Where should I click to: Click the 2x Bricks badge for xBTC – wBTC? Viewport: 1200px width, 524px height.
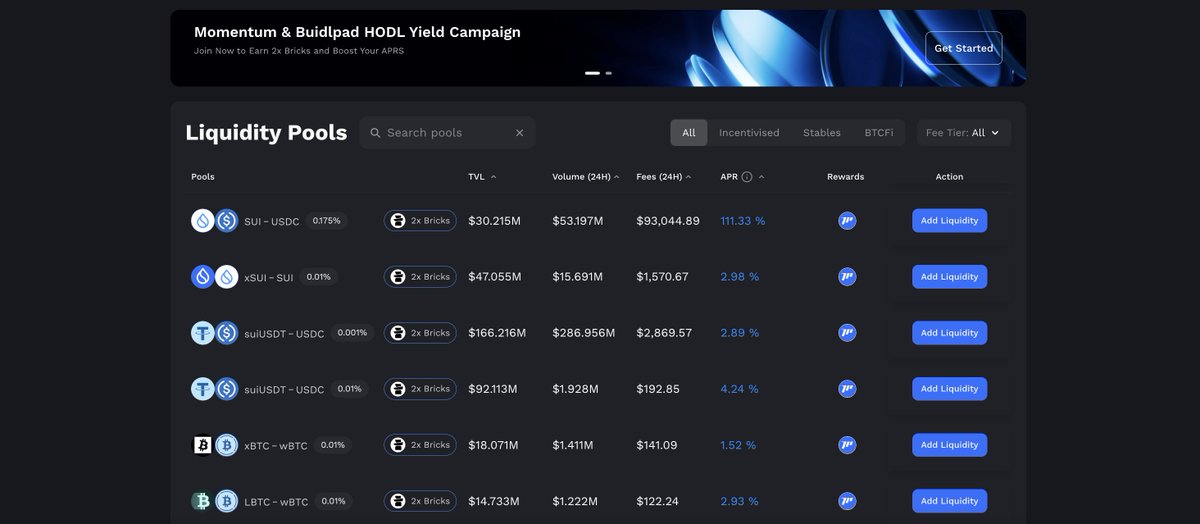pyautogui.click(x=420, y=445)
